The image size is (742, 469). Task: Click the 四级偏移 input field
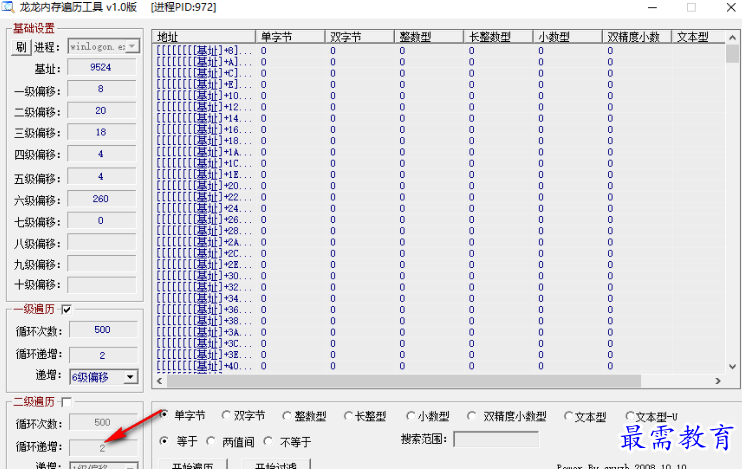point(101,154)
